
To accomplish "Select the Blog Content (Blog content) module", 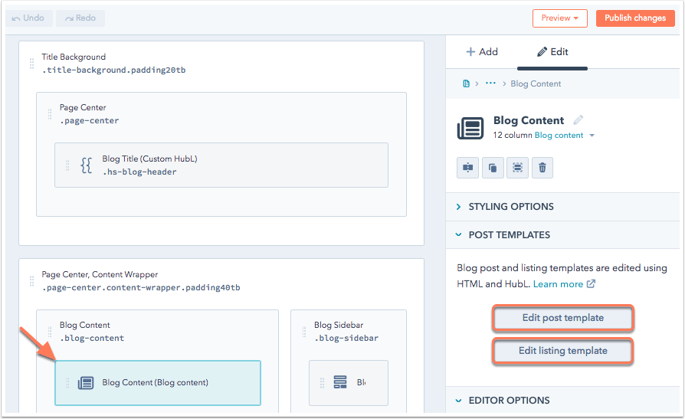I will point(158,383).
